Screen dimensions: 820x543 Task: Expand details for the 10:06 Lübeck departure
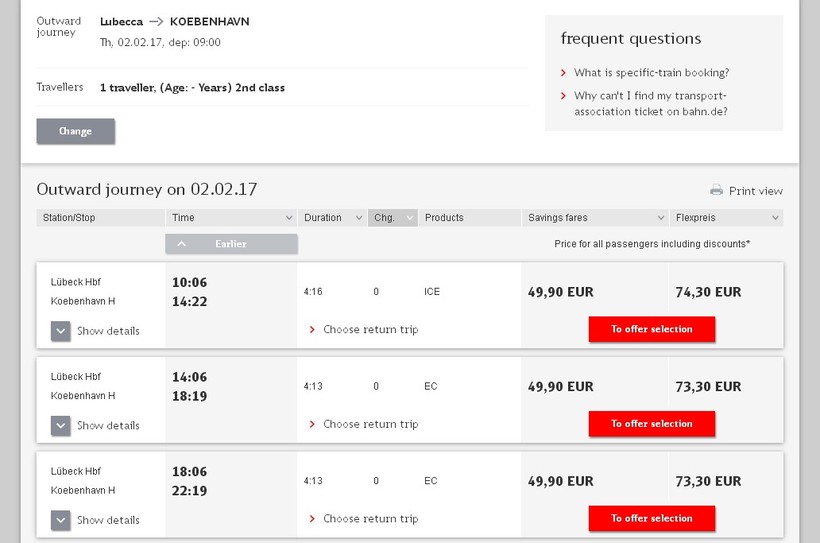(61, 331)
